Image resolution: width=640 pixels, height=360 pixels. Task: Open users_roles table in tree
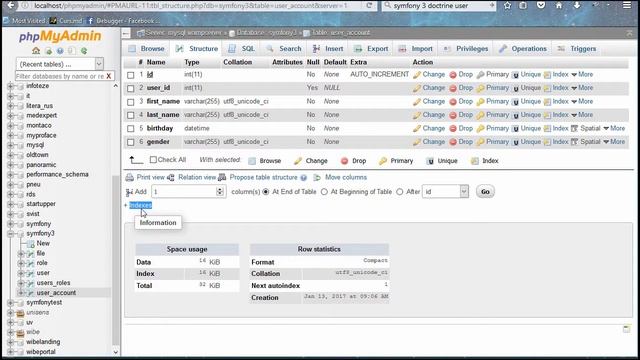pyautogui.click(x=53, y=283)
